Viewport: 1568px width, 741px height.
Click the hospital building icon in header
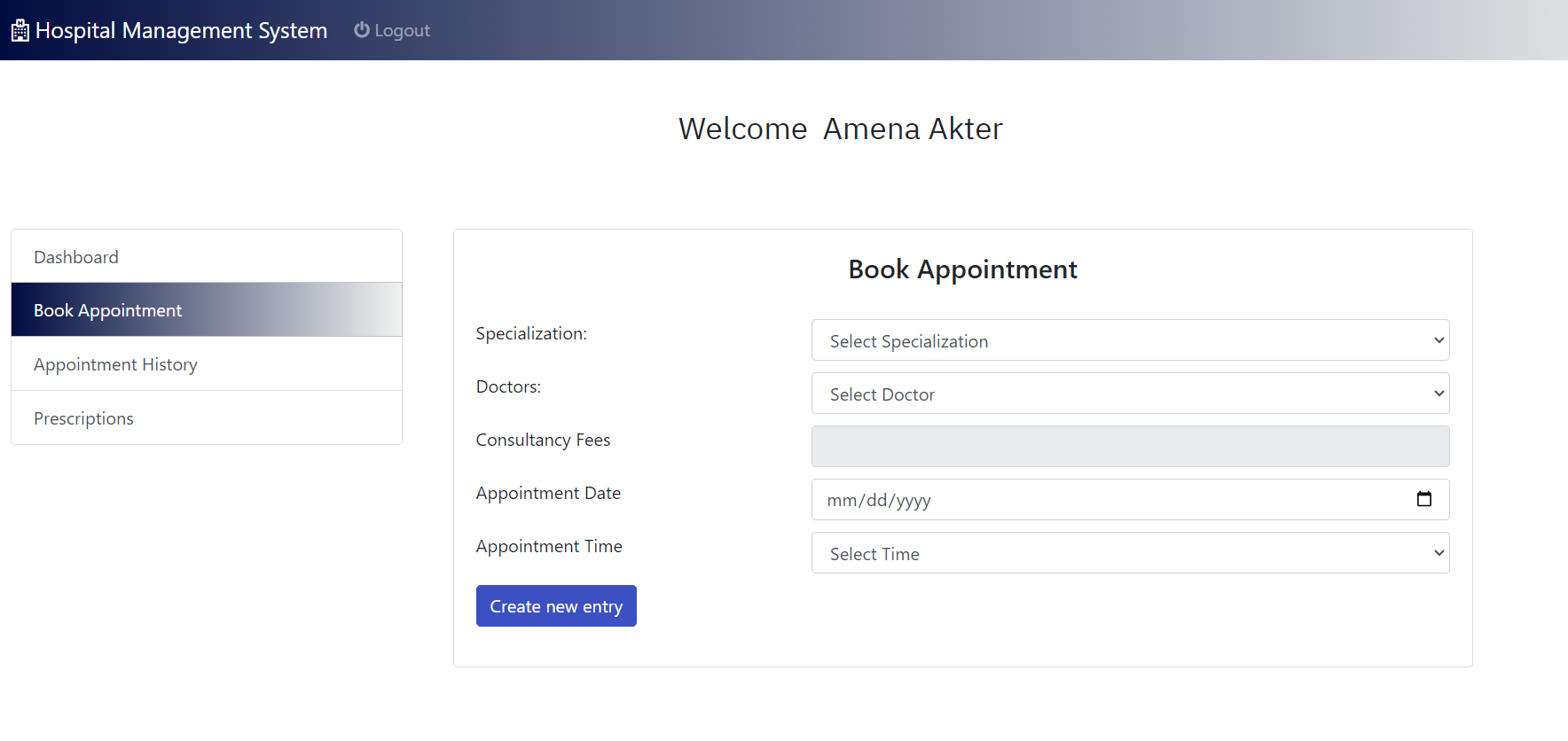[20, 31]
